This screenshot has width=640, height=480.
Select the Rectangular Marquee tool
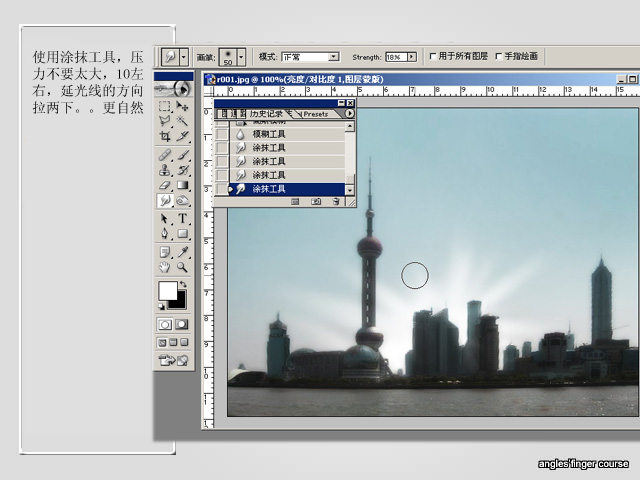tap(164, 107)
